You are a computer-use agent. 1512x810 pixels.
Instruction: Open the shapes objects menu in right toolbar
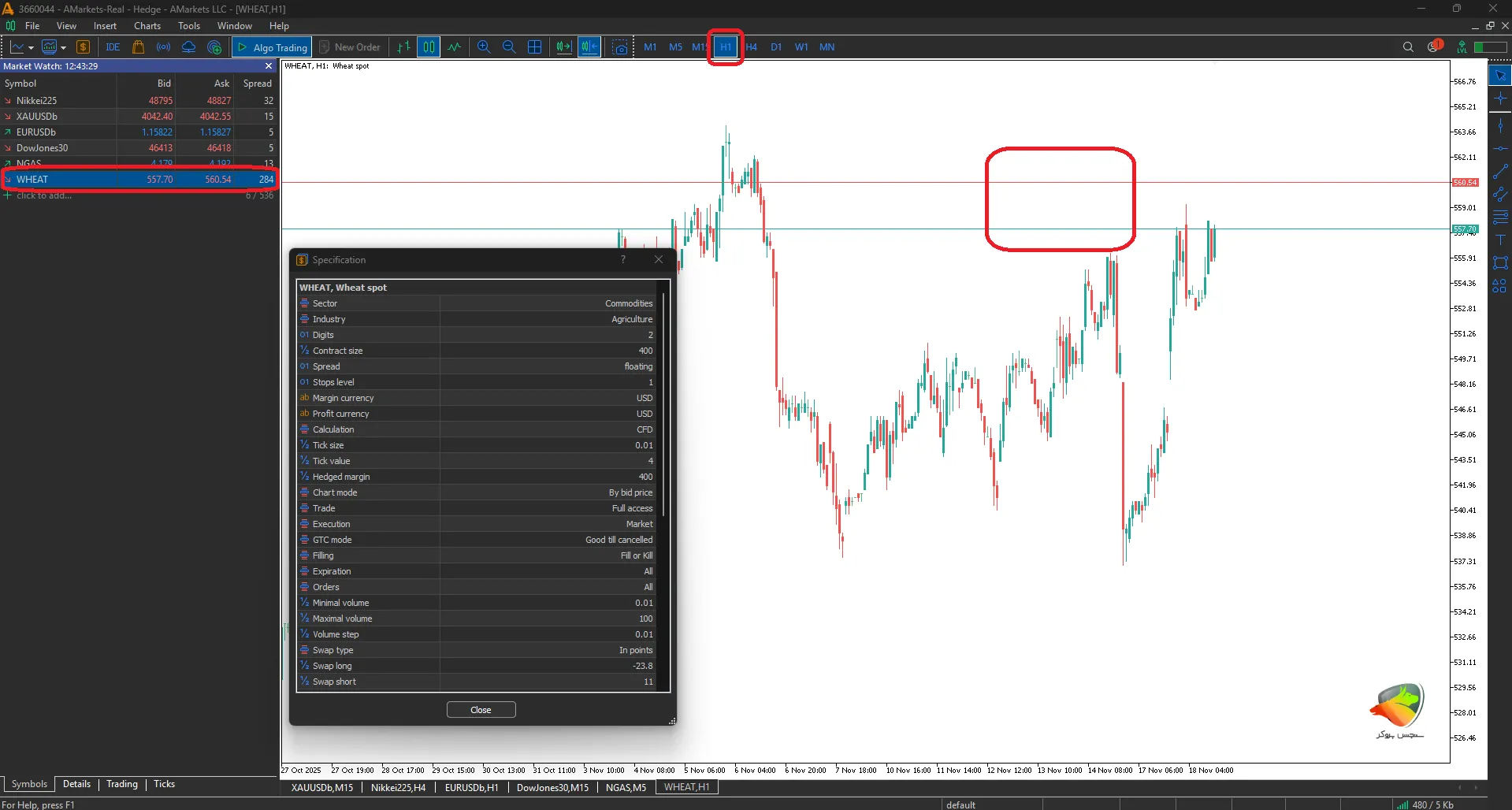pos(1500,286)
